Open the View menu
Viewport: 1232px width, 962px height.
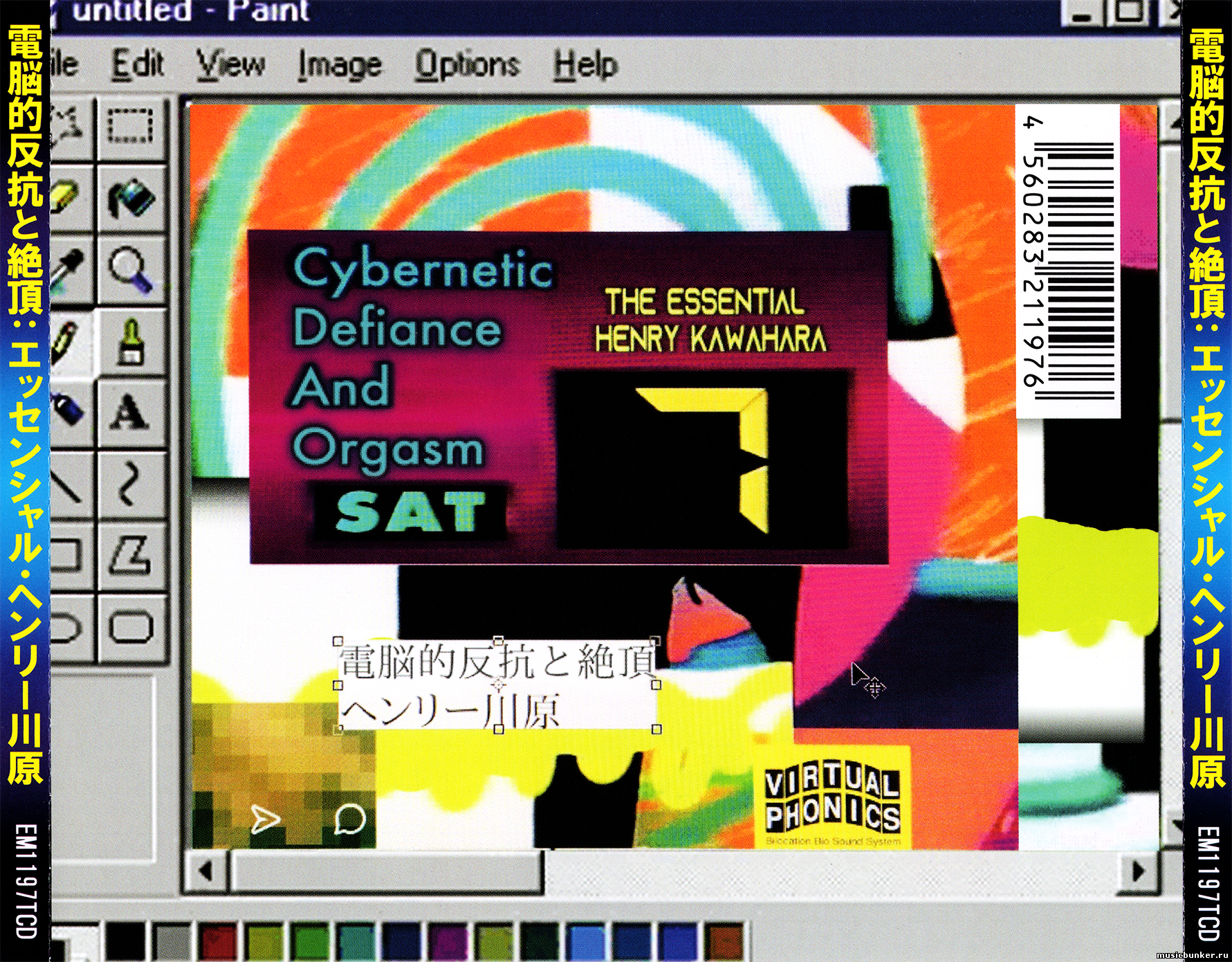230,64
